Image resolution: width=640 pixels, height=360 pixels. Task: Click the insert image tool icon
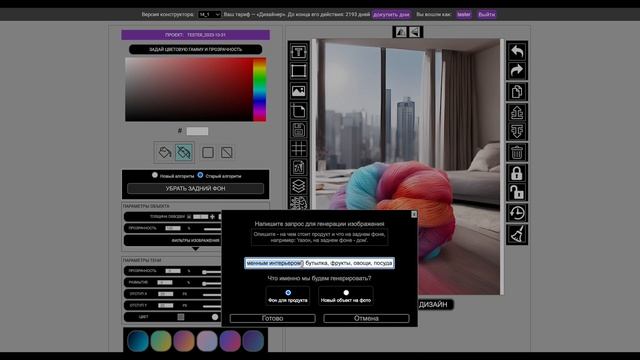click(x=298, y=91)
